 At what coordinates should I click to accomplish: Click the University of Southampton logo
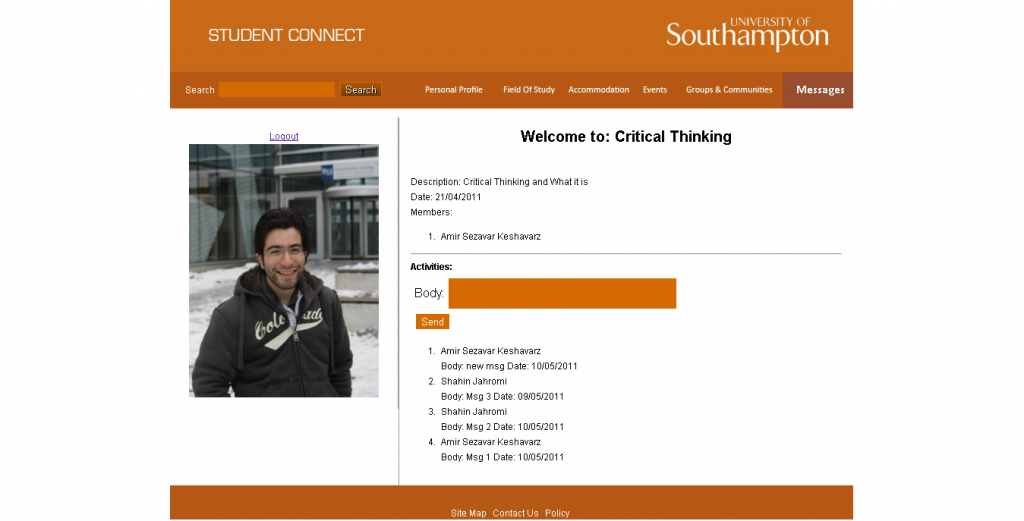746,35
